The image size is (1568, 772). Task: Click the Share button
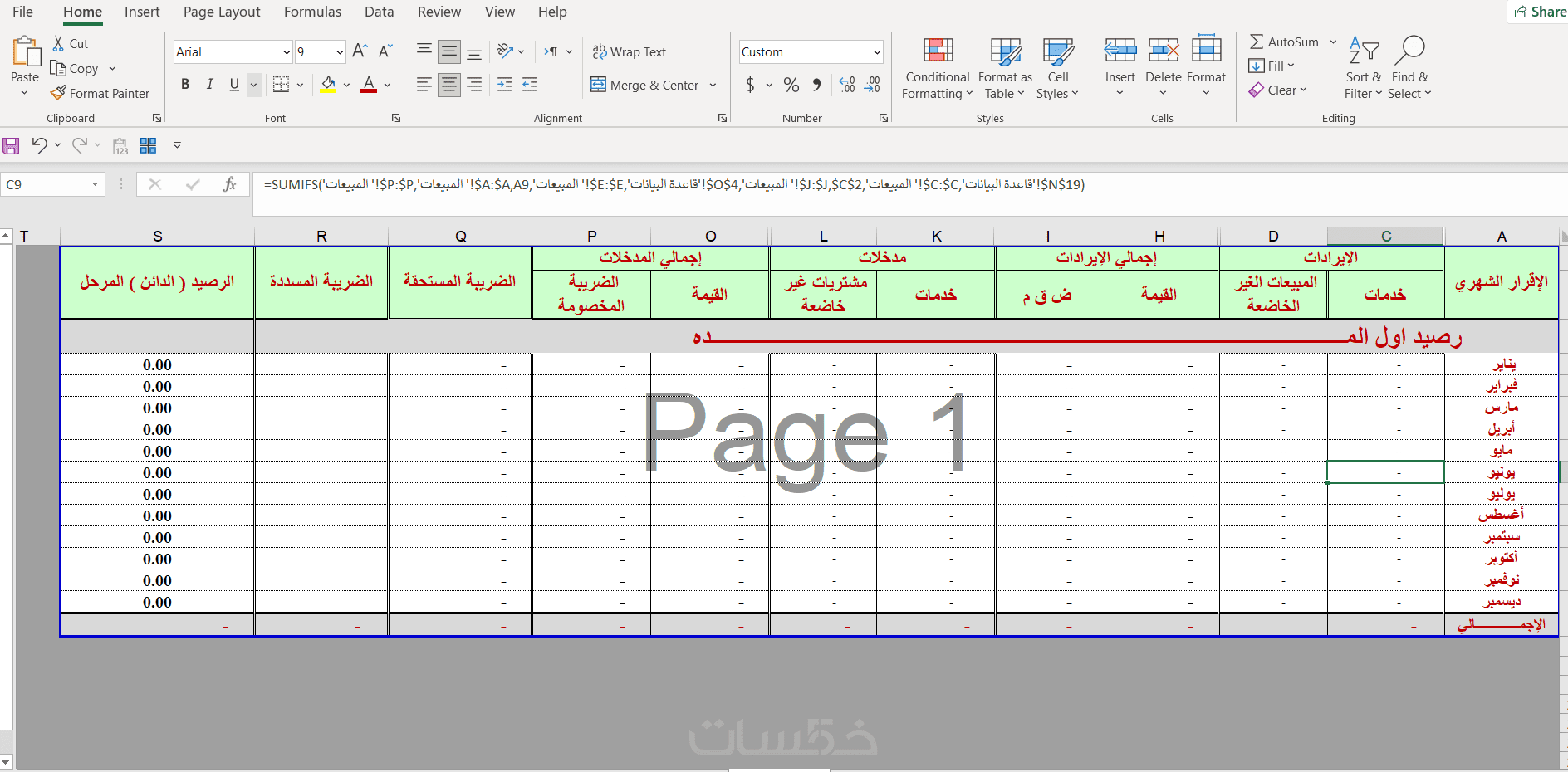(1539, 12)
